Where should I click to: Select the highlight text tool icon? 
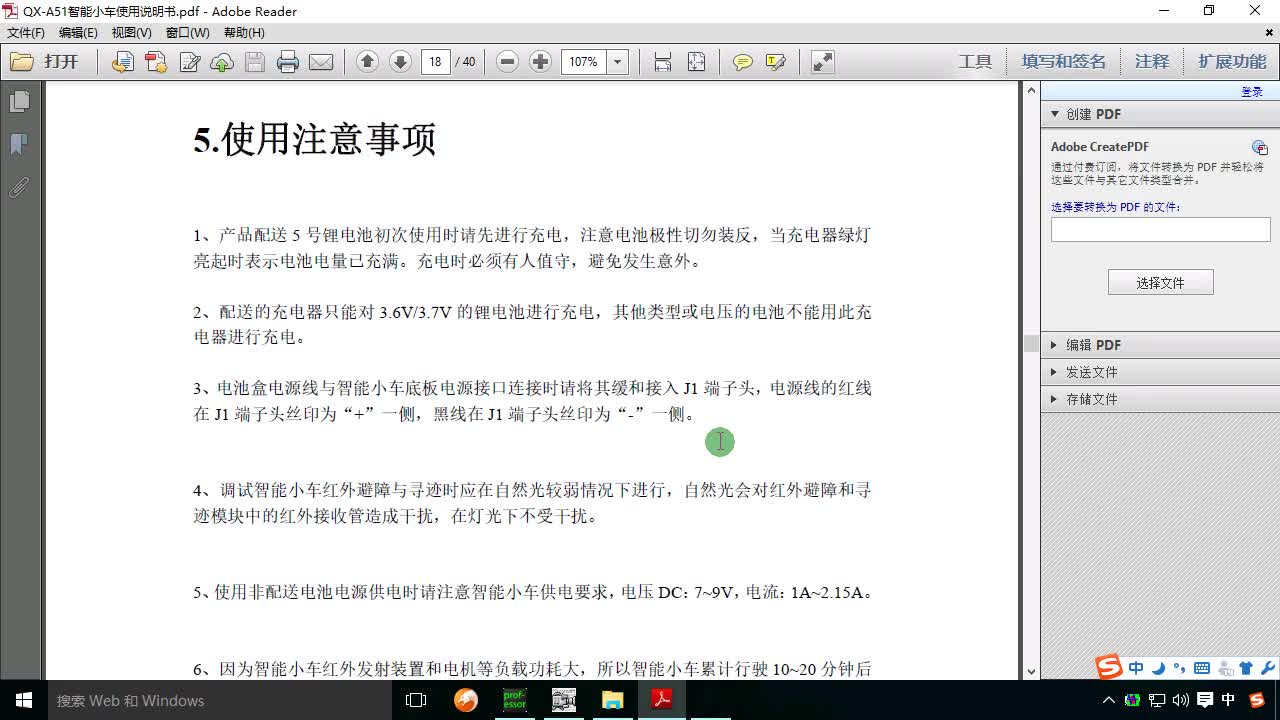775,62
